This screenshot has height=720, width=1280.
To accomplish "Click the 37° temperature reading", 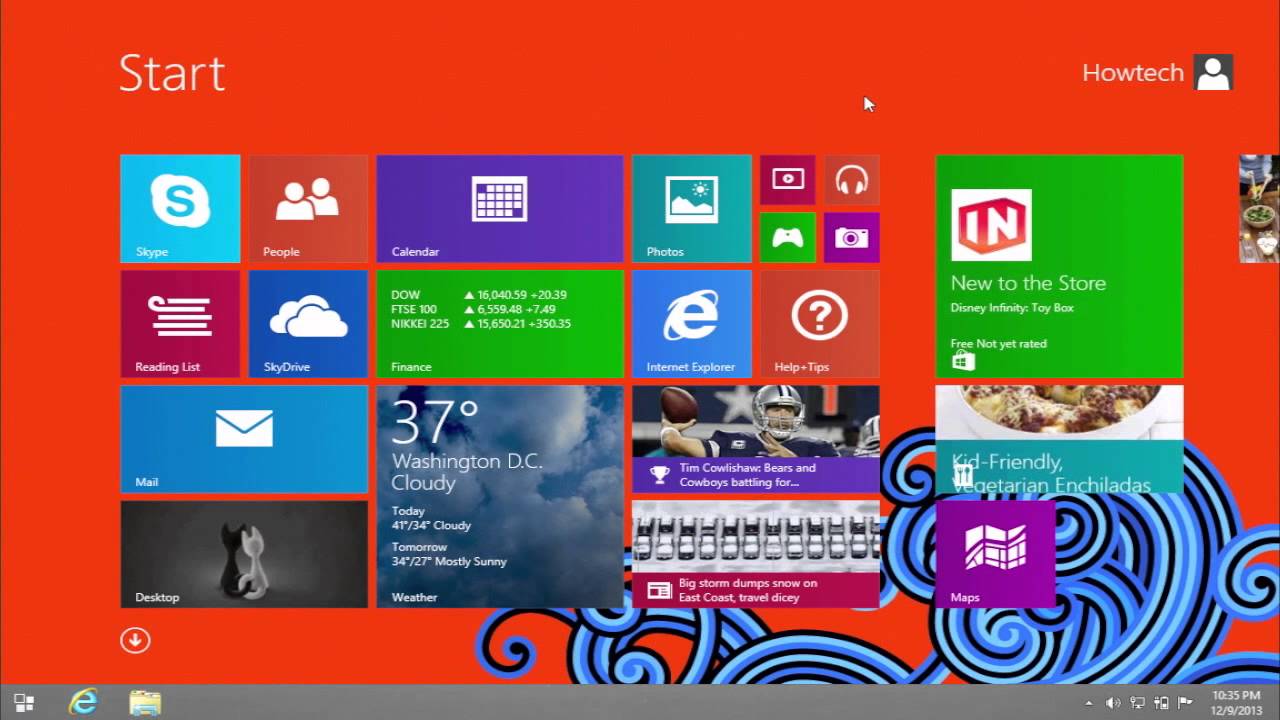I will tap(436, 421).
